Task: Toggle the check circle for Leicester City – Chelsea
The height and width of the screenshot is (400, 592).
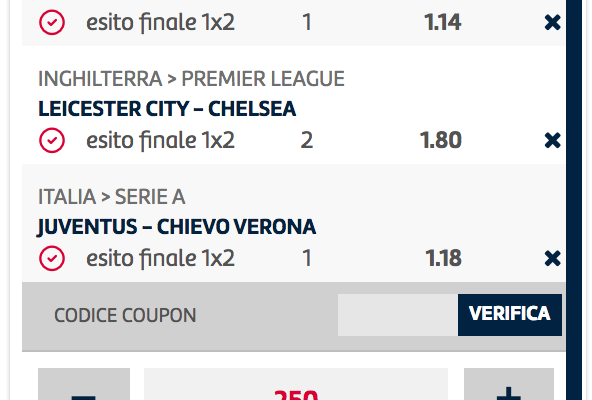Action: [52, 141]
